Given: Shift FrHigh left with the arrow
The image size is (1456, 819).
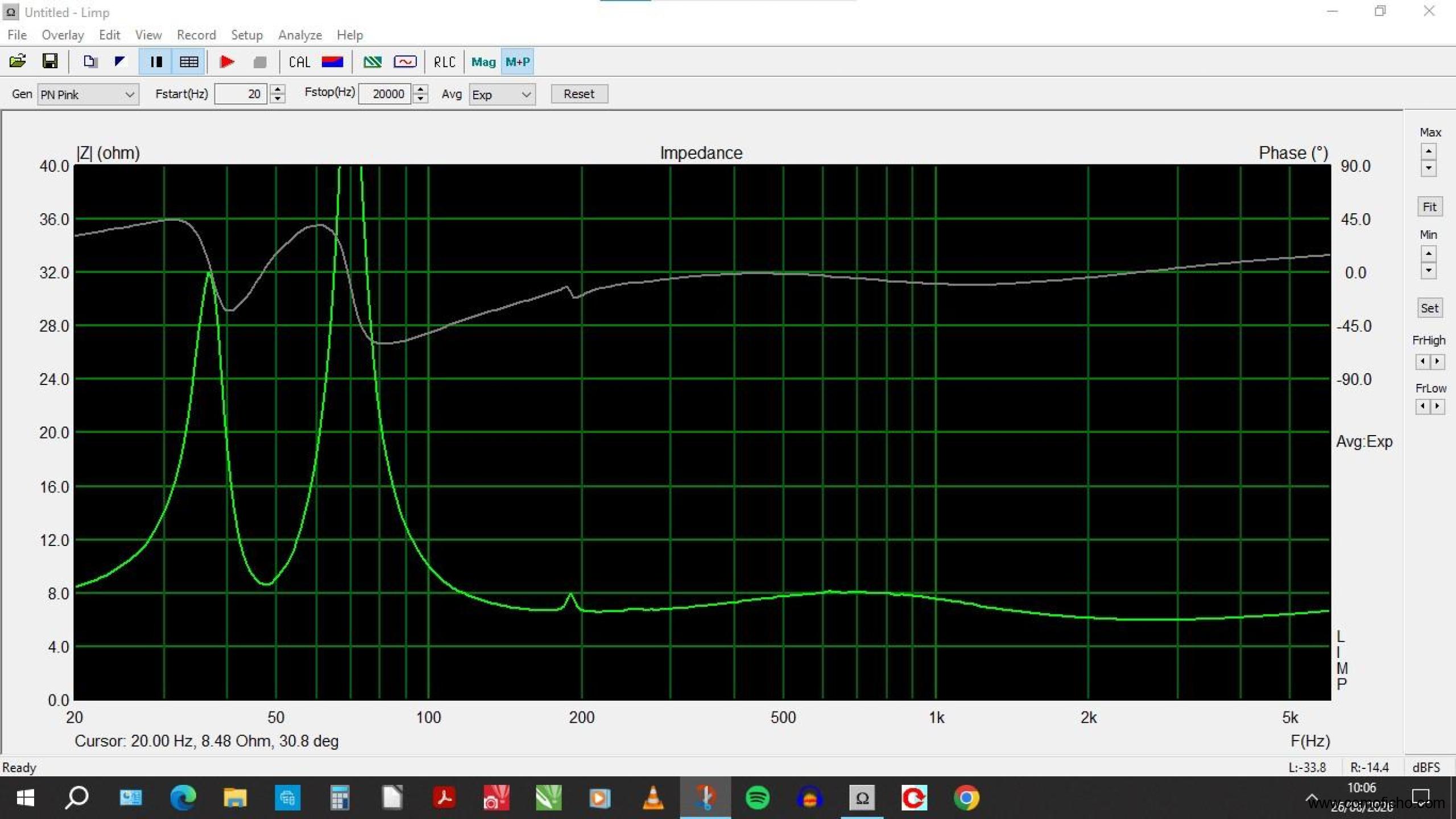Looking at the screenshot, I should pos(1422,361).
